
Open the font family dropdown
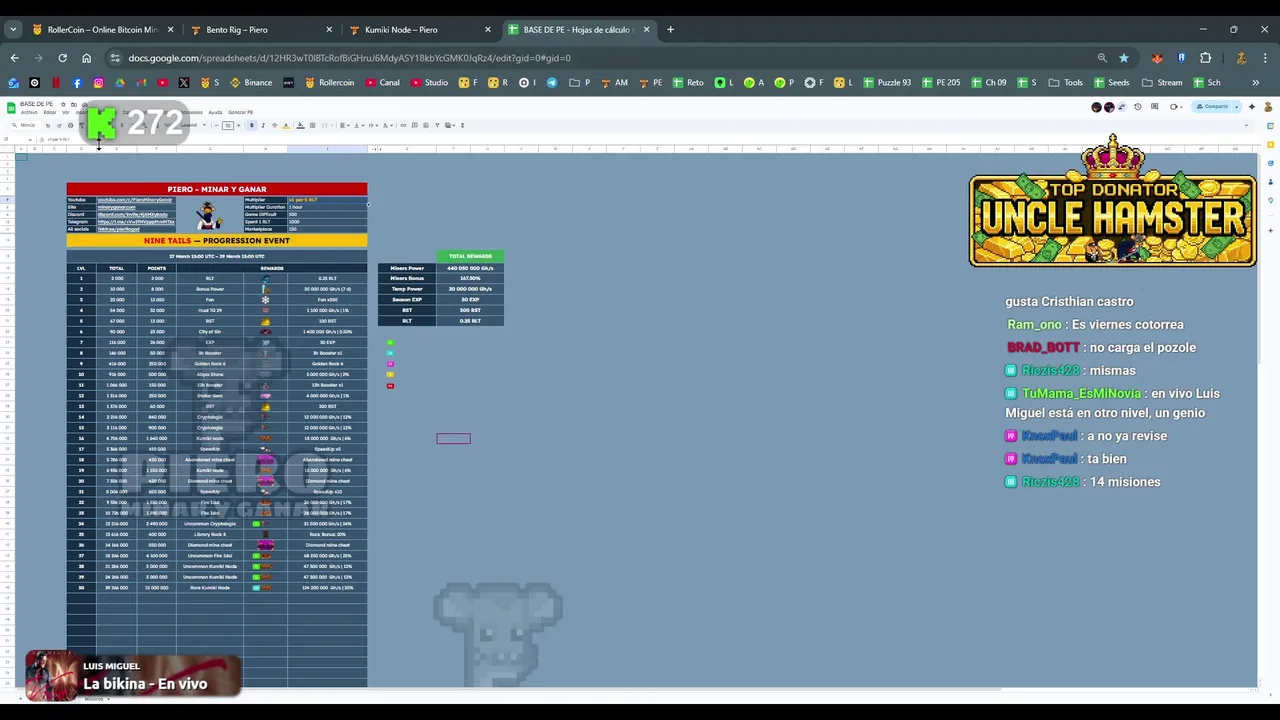point(194,125)
